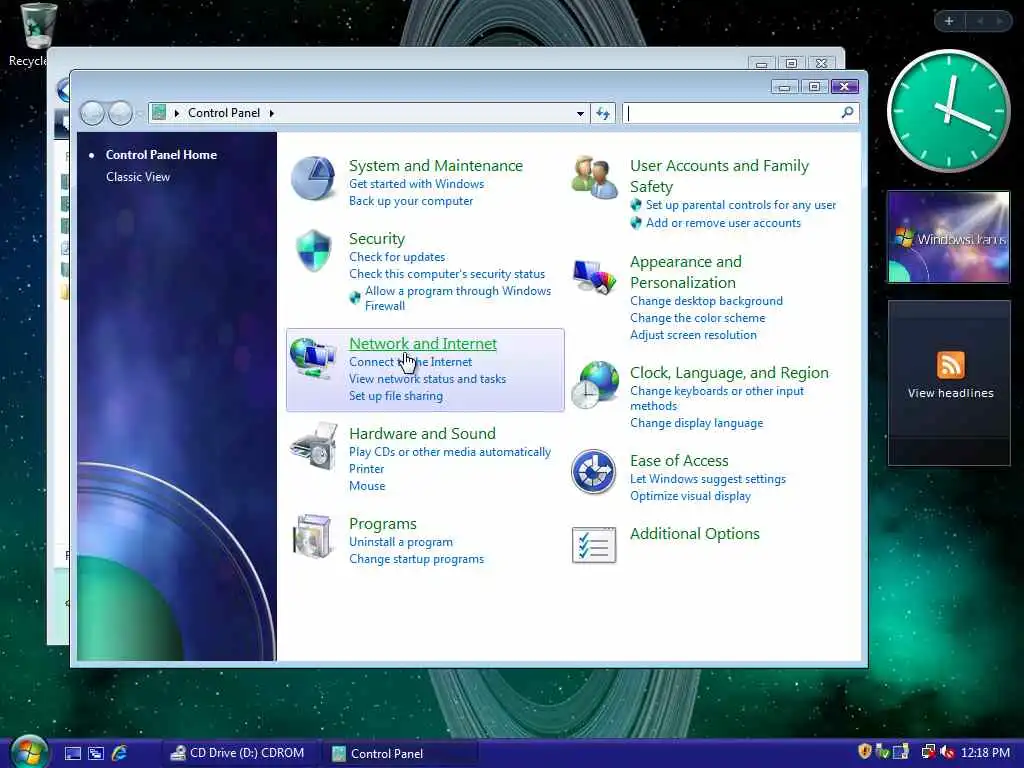Open Network and Internet heading
Image resolution: width=1024 pixels, height=768 pixels.
pyautogui.click(x=423, y=344)
